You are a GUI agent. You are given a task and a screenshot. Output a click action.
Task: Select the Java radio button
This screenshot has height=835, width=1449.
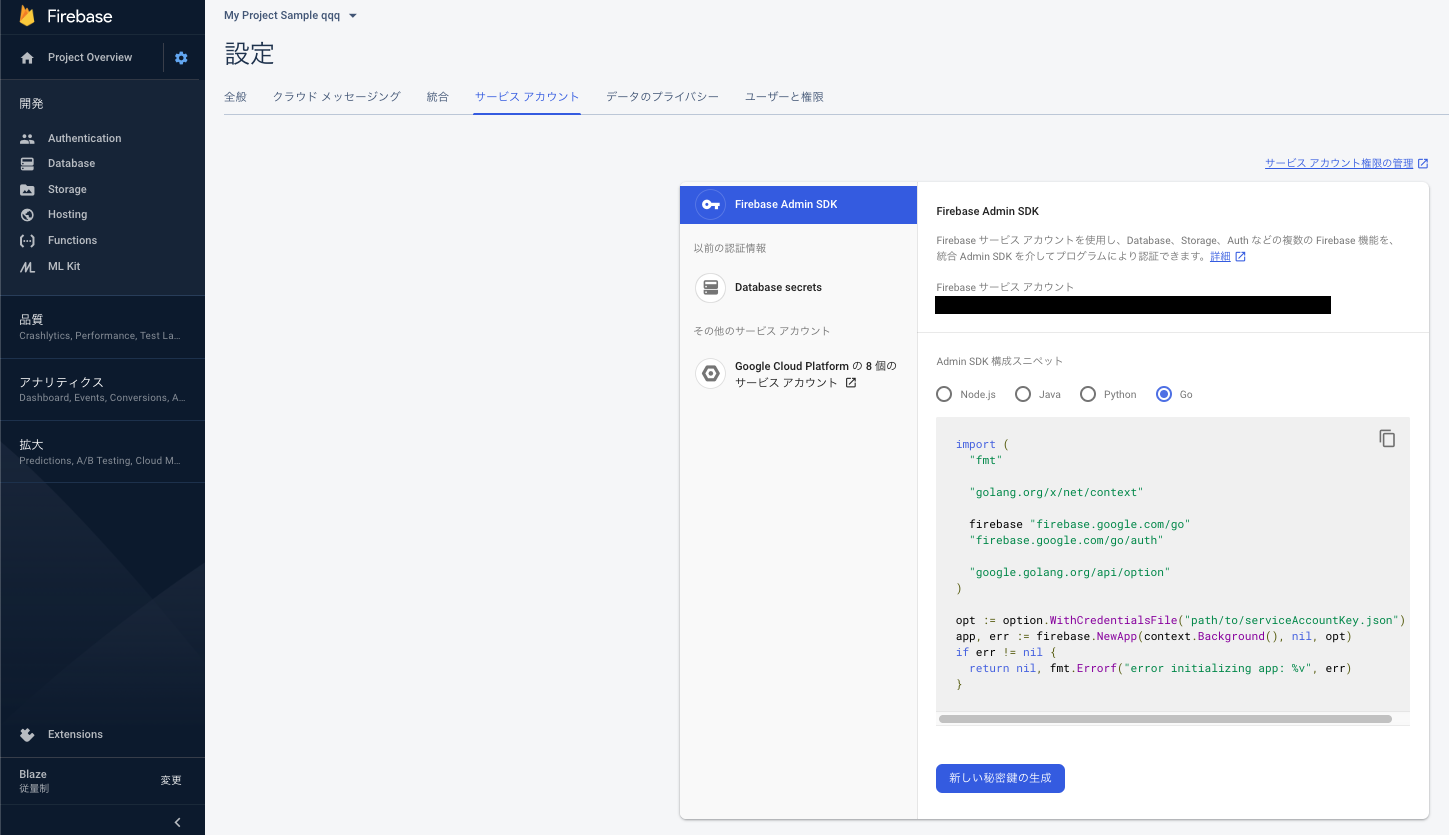[x=1023, y=394]
